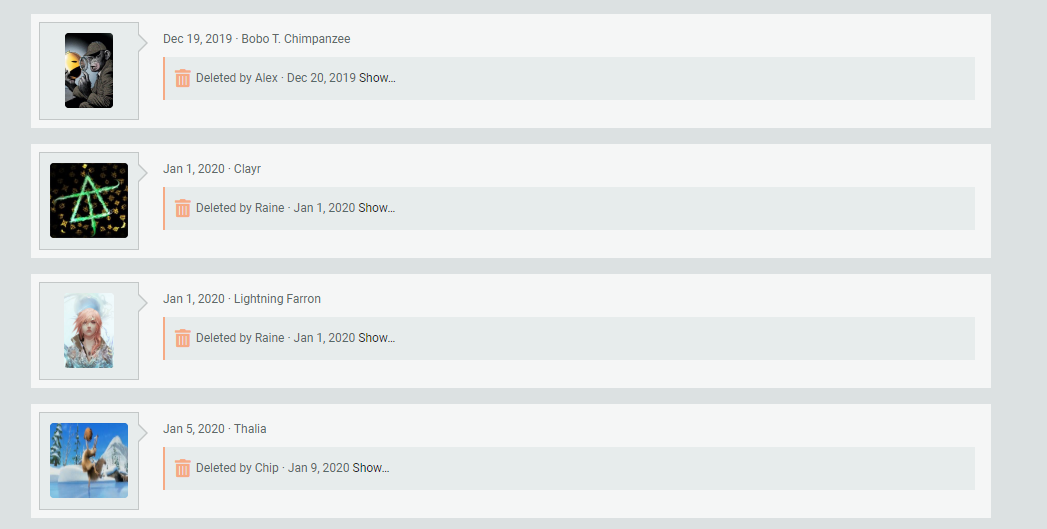Screen dimensions: 1047x529
Task: Open Bobo T. Chimpanzee's profile link
Action: pos(296,39)
